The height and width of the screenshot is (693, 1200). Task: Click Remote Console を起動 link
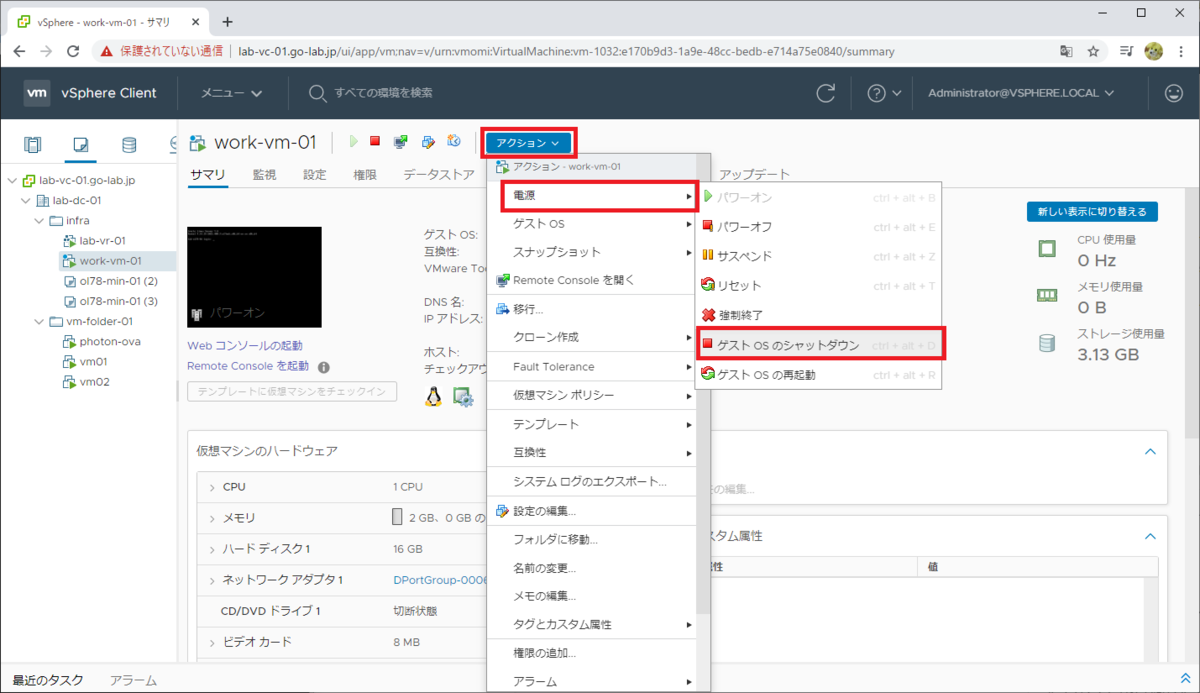tap(248, 366)
